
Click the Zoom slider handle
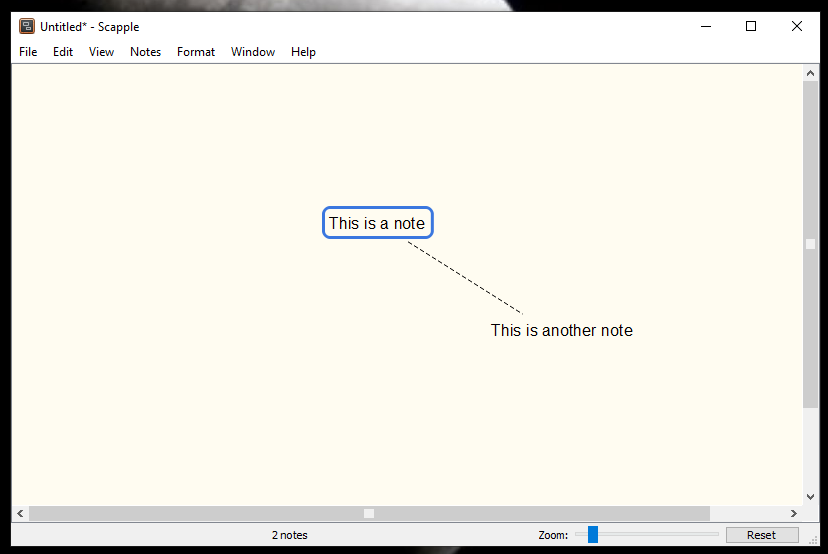click(x=593, y=535)
